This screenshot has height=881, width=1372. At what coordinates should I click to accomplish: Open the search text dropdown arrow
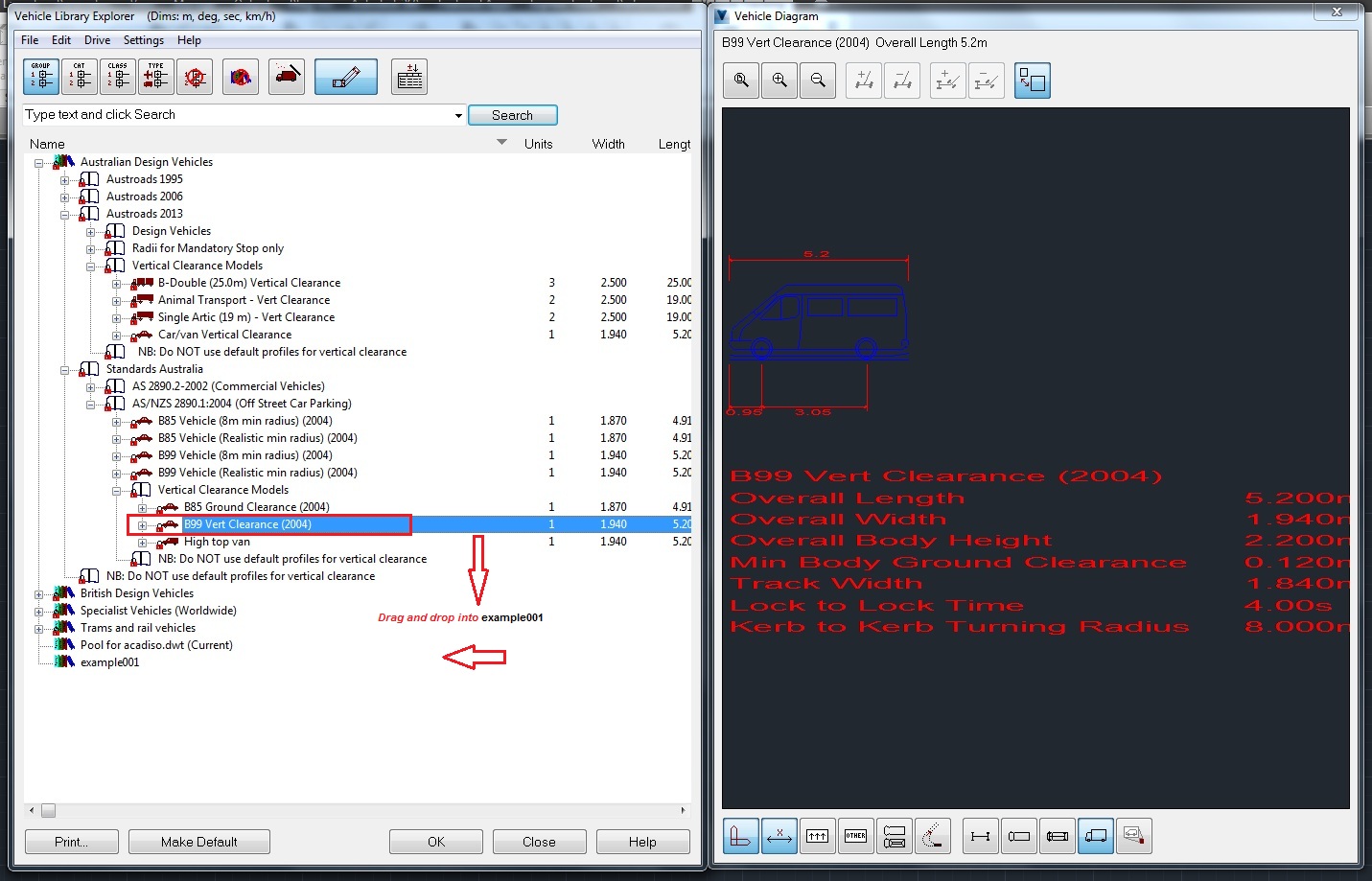[457, 114]
